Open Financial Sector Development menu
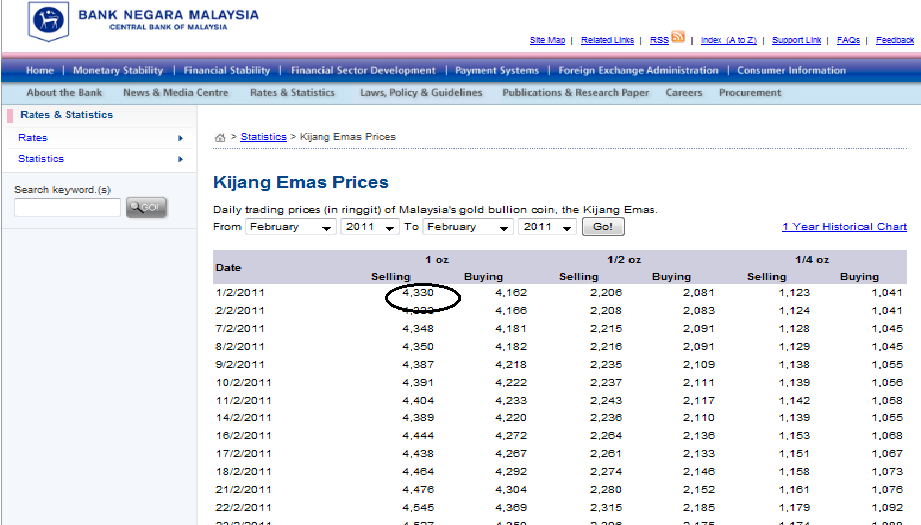The height and width of the screenshot is (525, 921). click(364, 70)
